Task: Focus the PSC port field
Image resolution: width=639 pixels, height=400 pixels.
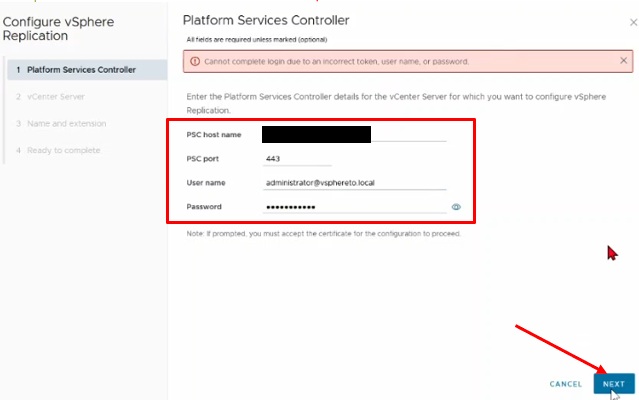Action: pyautogui.click(x=297, y=159)
